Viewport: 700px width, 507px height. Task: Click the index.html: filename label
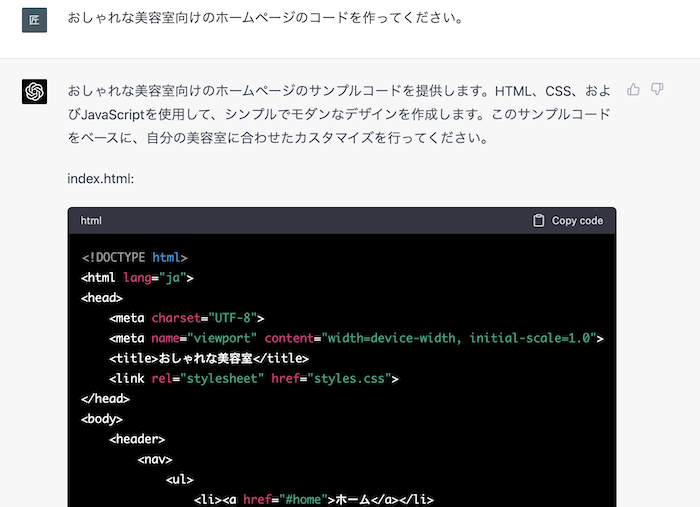(x=100, y=179)
